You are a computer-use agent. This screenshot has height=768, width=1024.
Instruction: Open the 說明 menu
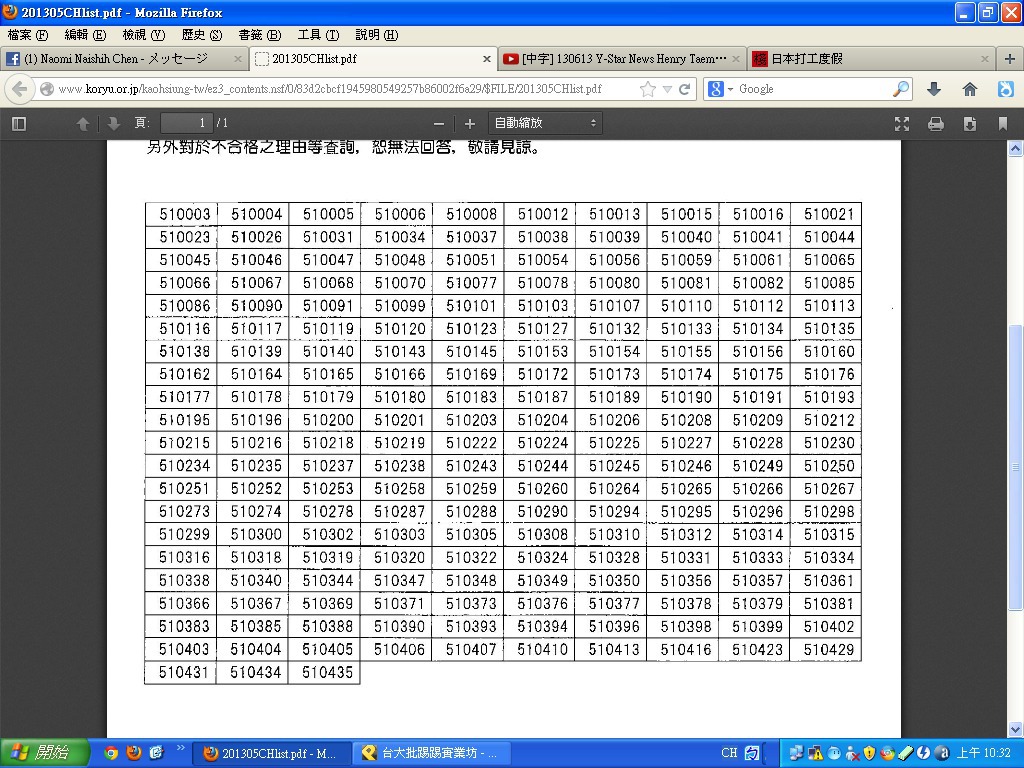pos(376,35)
